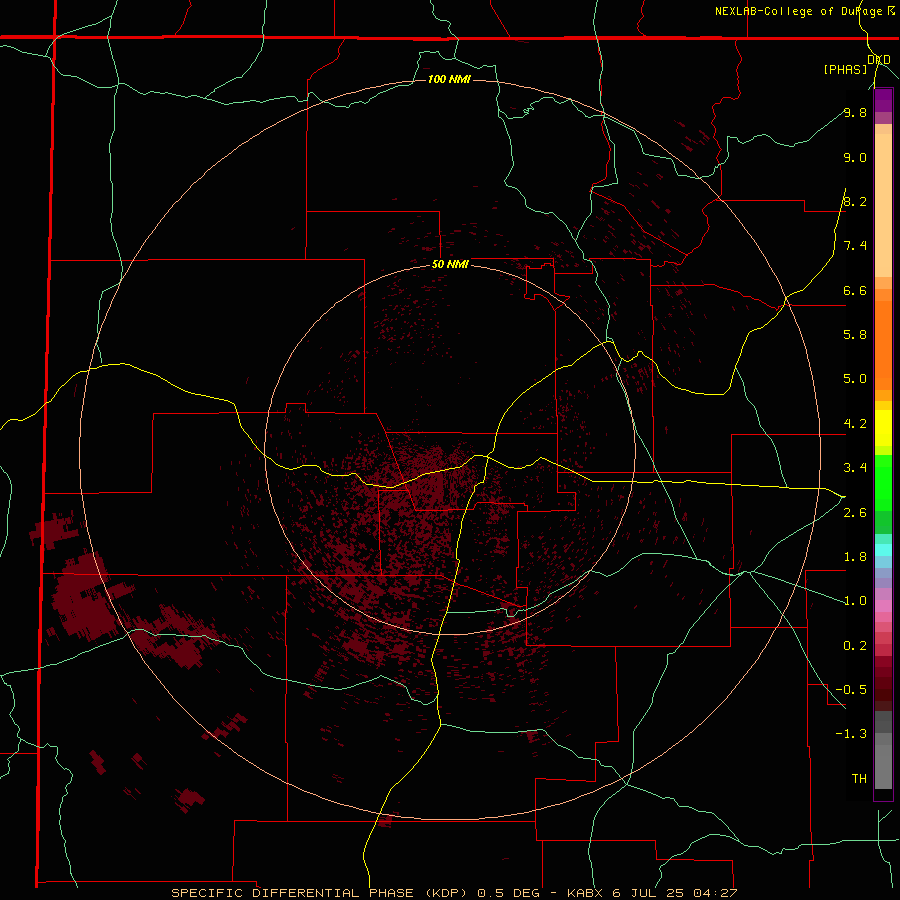900x900 pixels.
Task: Click the cyan band of the color bar
Action: click(883, 550)
